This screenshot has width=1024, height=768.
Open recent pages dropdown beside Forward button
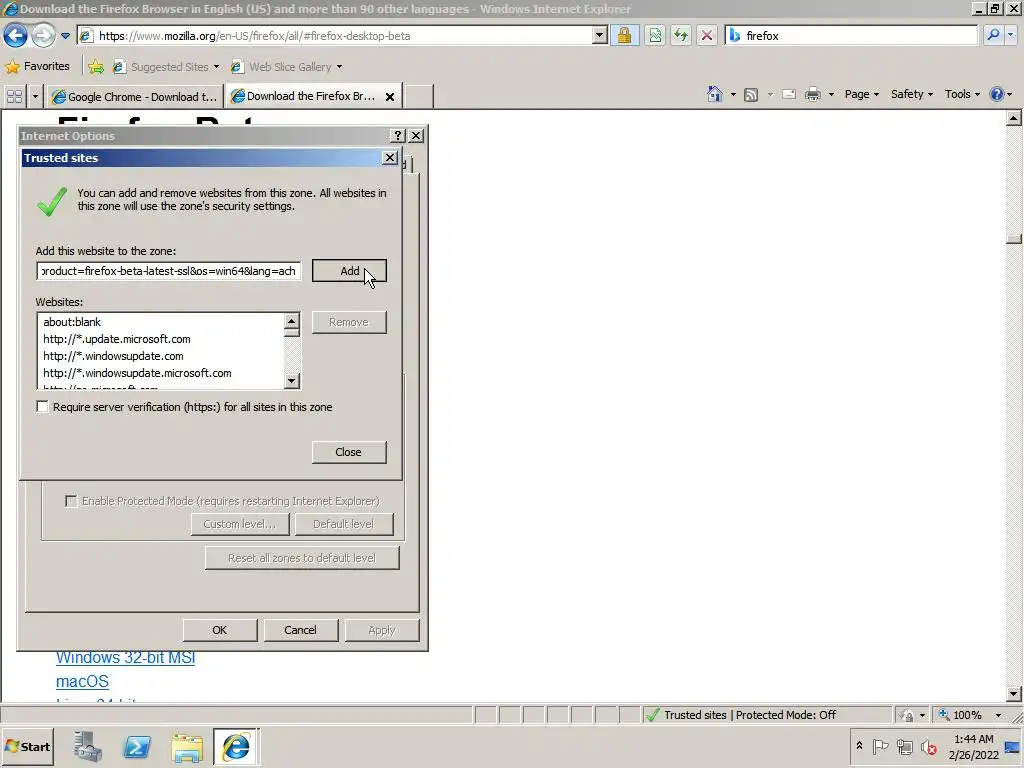coord(65,36)
